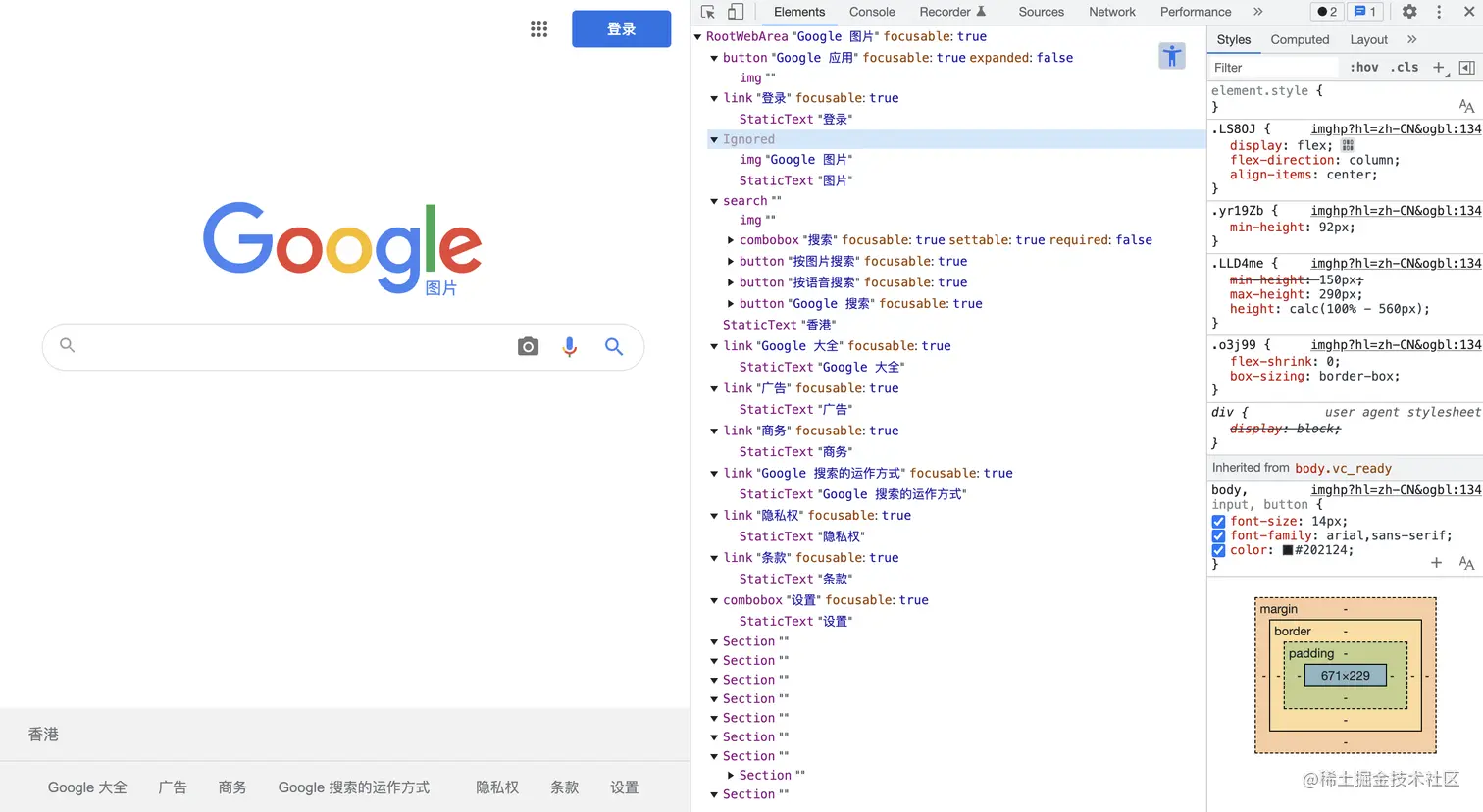Show more DevTools tabs chevron
The width and height of the screenshot is (1483, 812).
pyautogui.click(x=1258, y=12)
